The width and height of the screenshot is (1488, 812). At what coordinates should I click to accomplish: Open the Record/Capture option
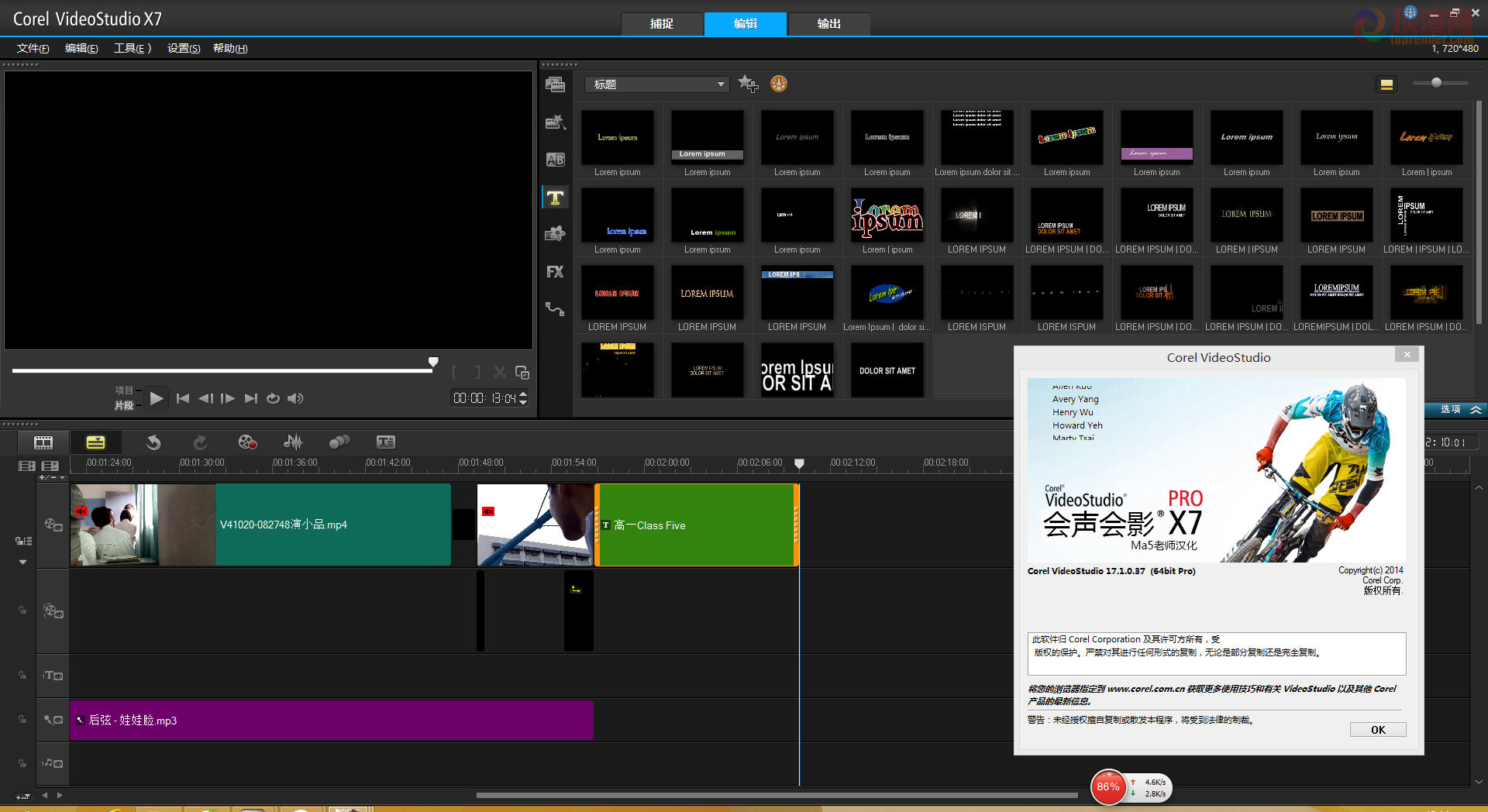(247, 442)
